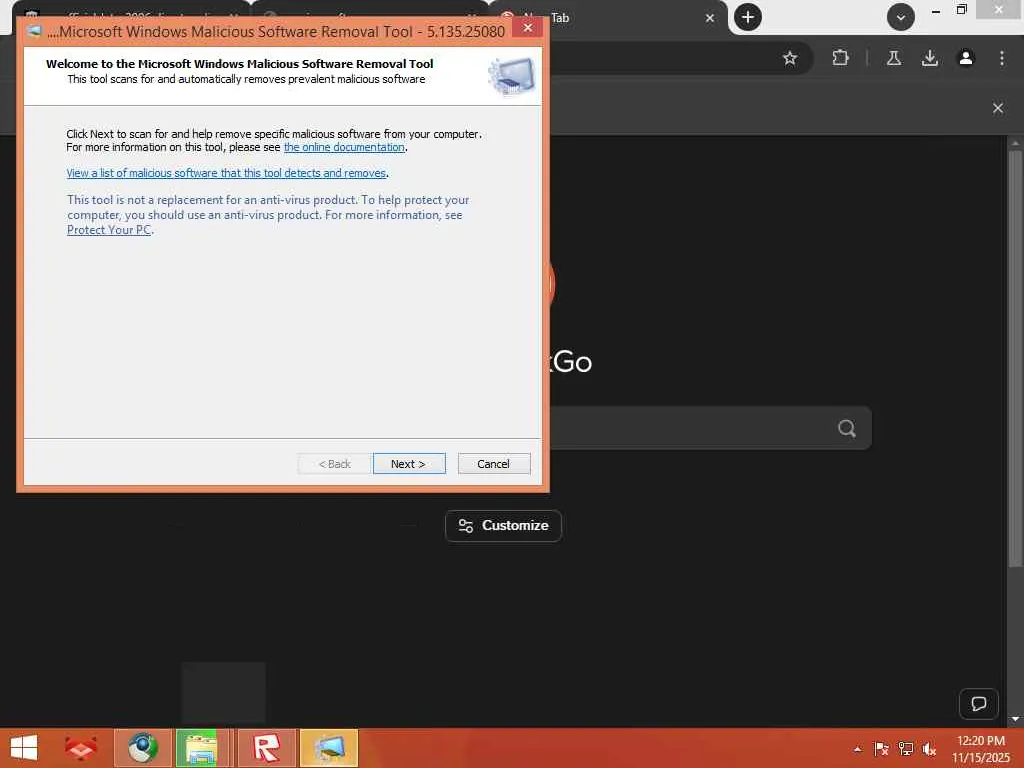
Task: Open the Windows Start button
Action: coord(24,748)
